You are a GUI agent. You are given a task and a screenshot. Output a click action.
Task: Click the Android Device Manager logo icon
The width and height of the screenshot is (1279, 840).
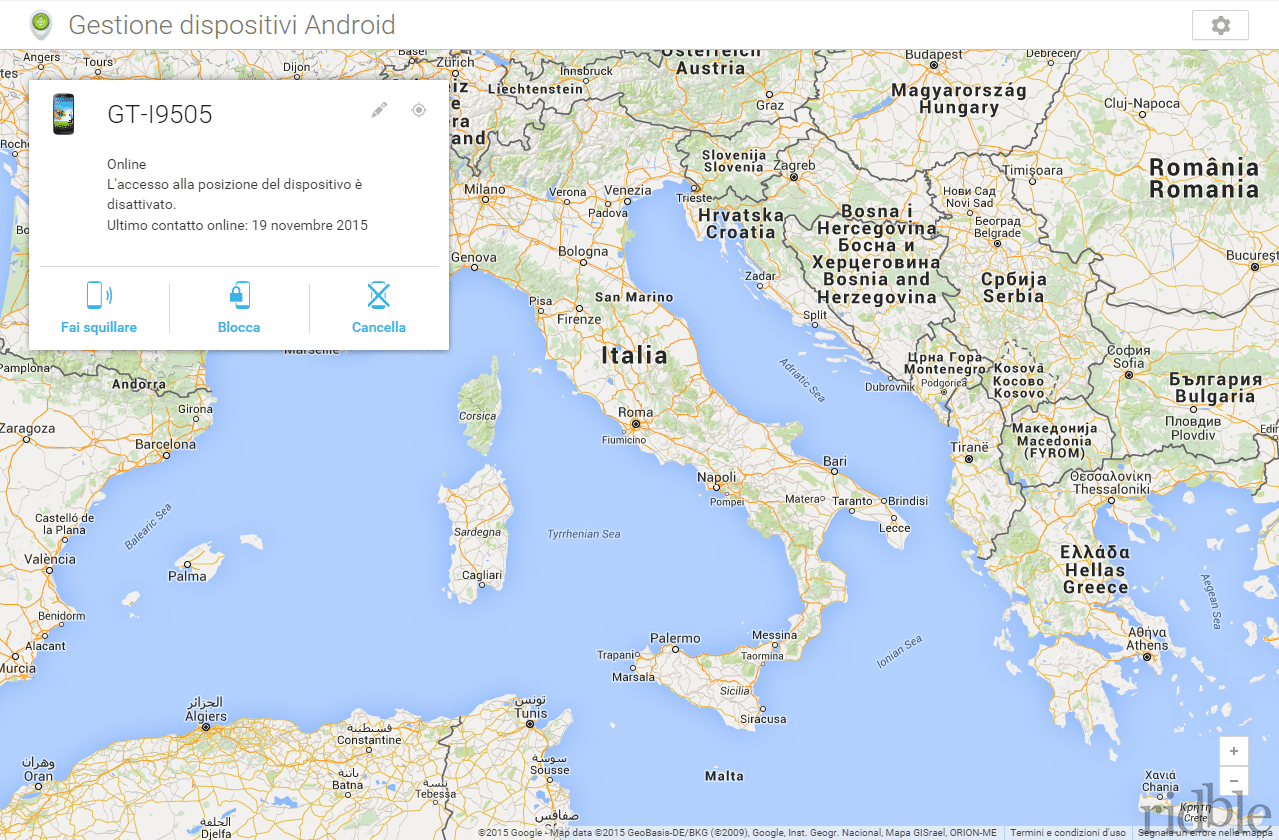pos(39,24)
